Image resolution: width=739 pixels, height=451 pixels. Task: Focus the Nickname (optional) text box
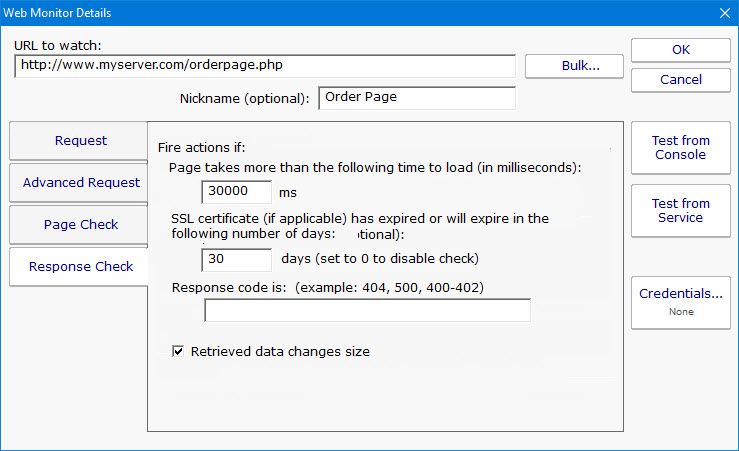(x=416, y=98)
